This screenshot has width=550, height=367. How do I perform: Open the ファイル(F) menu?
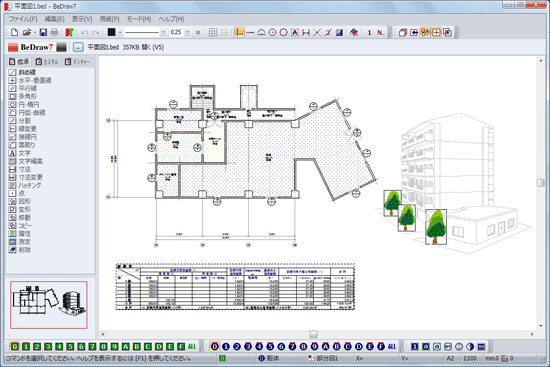(x=23, y=19)
